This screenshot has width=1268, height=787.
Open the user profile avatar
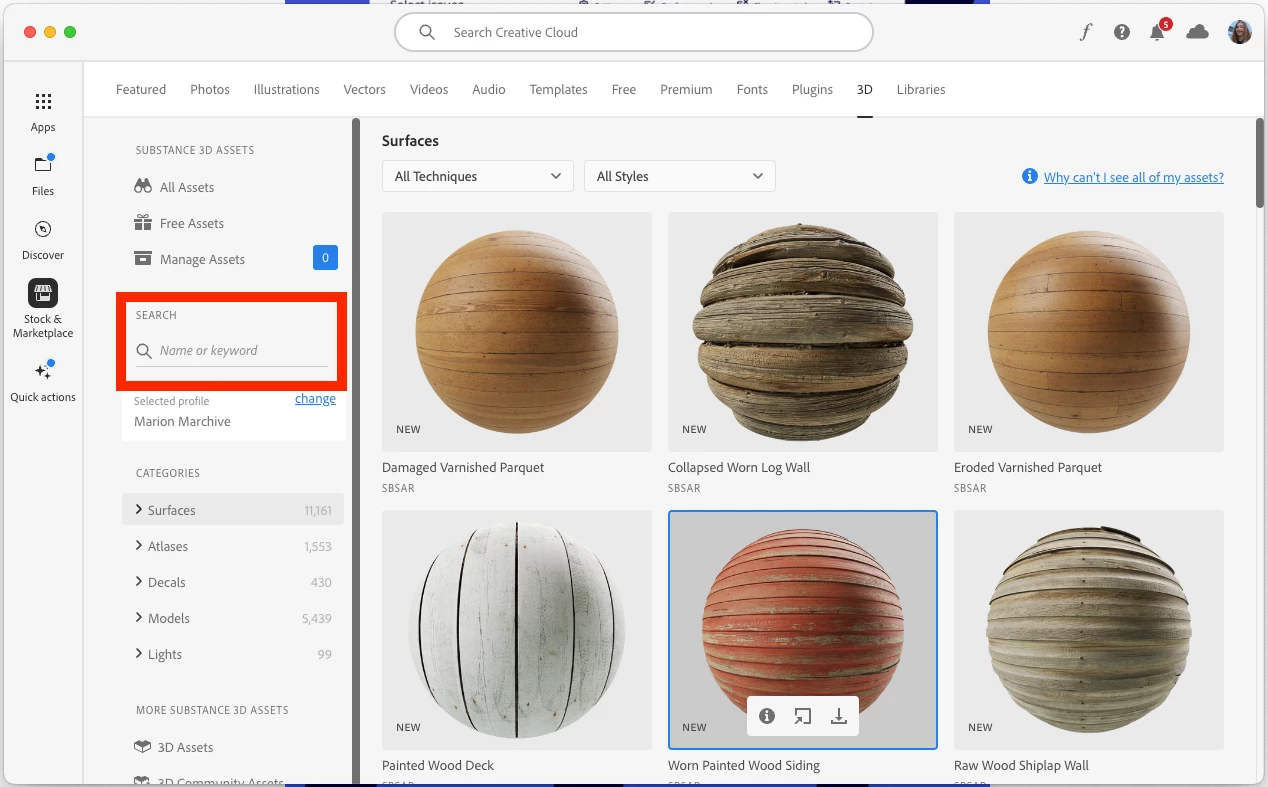[x=1240, y=32]
